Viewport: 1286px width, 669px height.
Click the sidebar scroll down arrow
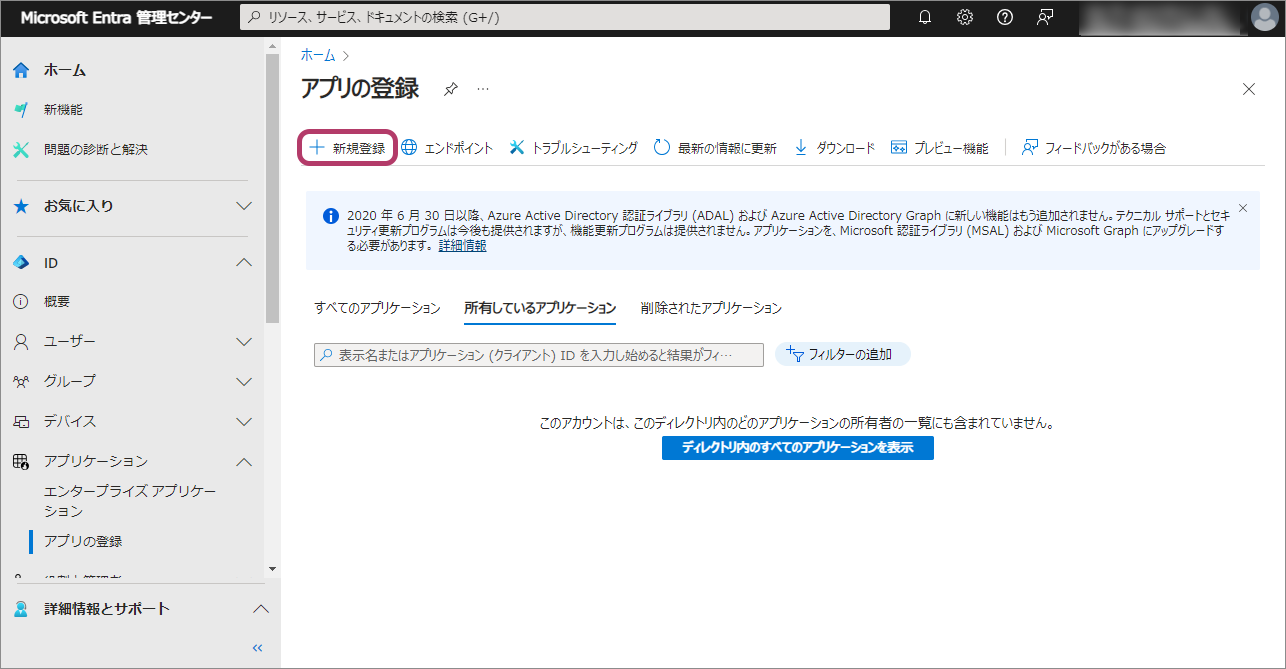tap(272, 568)
